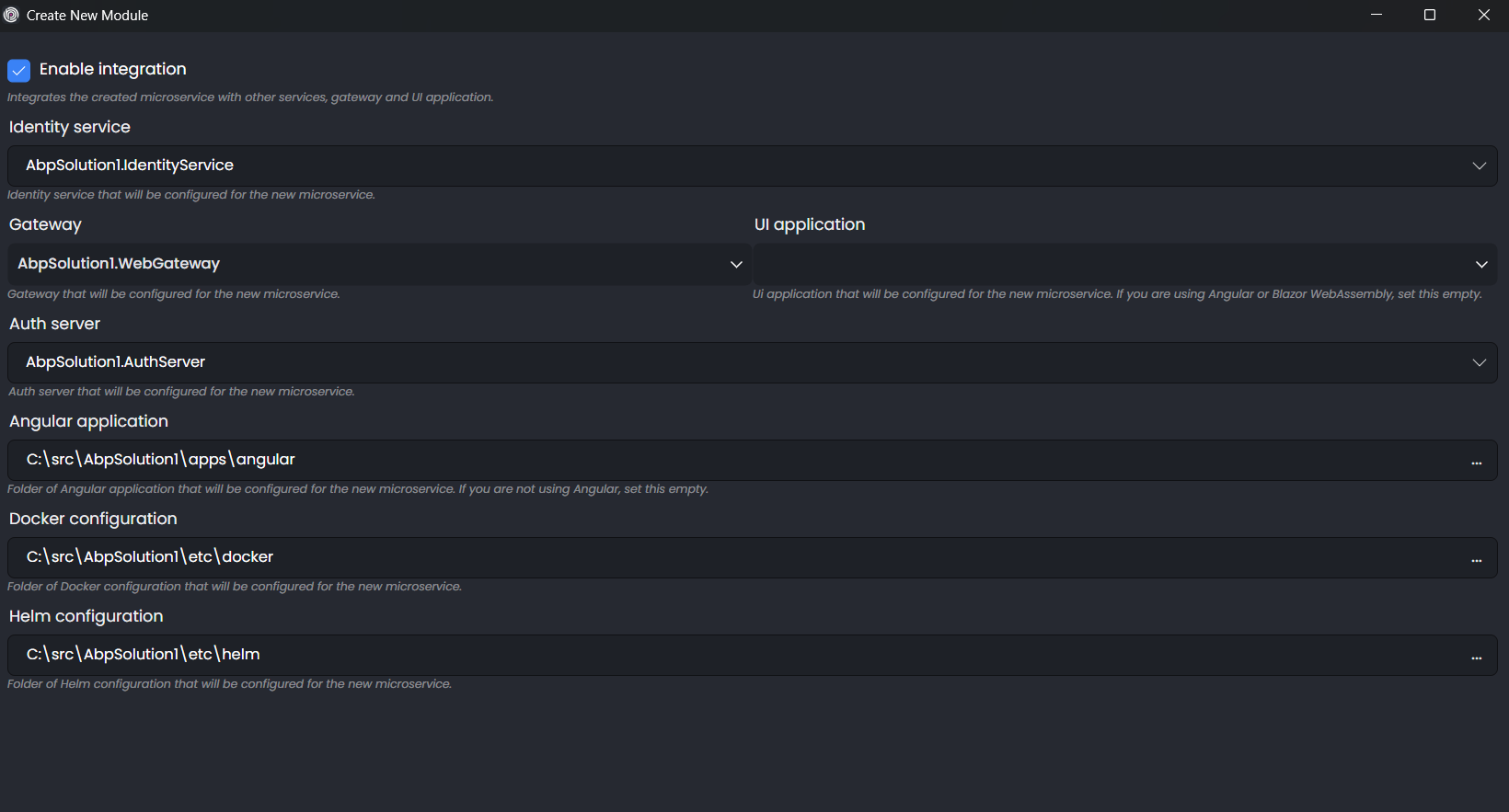This screenshot has height=812, width=1509.
Task: Click the app icon in title bar
Action: (11, 15)
